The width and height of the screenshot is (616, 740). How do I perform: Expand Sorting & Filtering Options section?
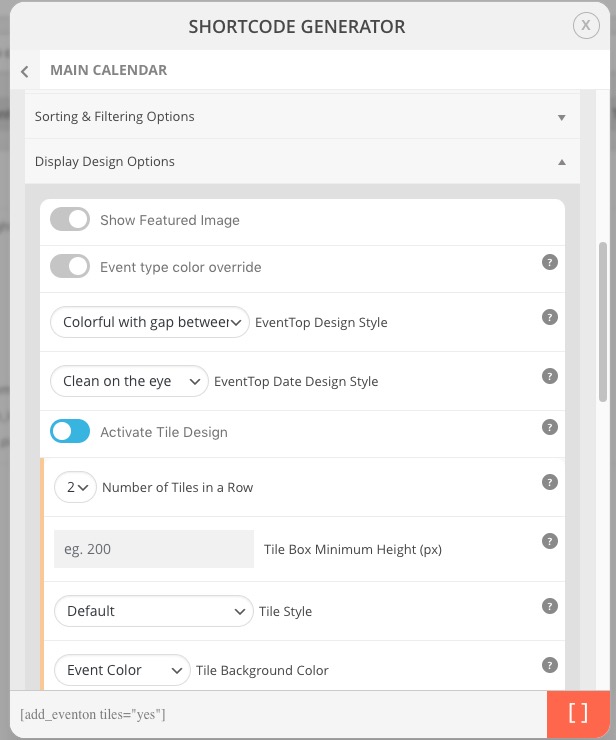[302, 117]
